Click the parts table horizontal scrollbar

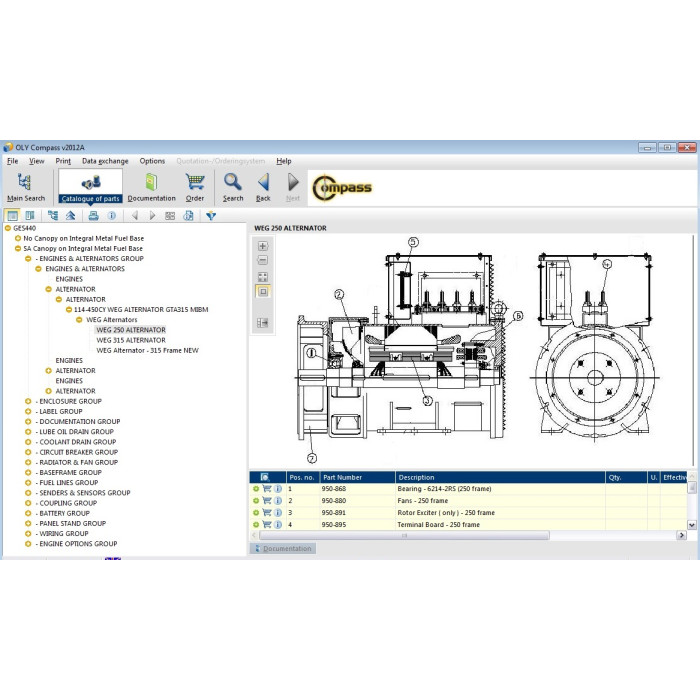pos(404,535)
